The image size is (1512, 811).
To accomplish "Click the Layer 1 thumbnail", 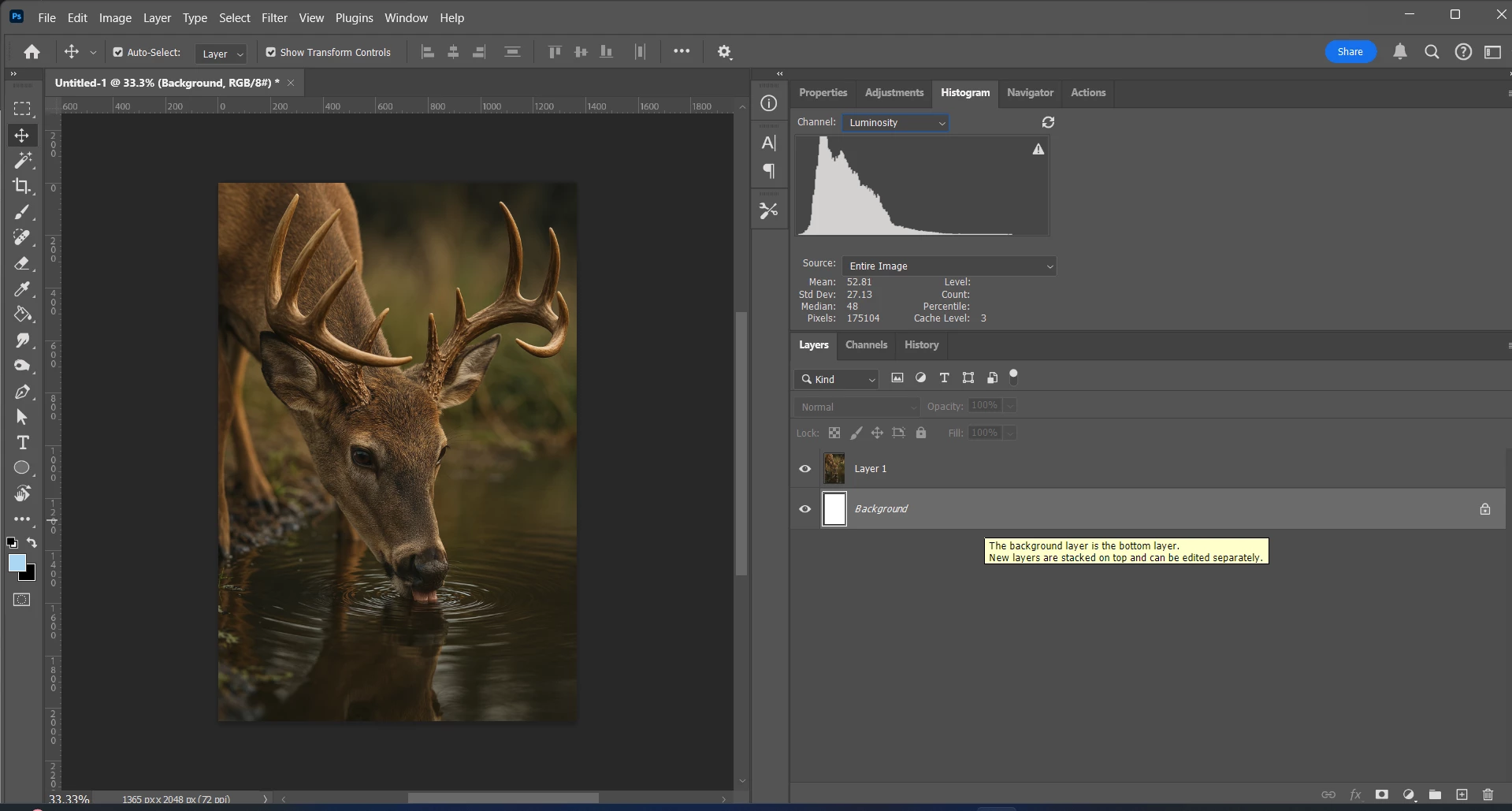I will tap(834, 469).
